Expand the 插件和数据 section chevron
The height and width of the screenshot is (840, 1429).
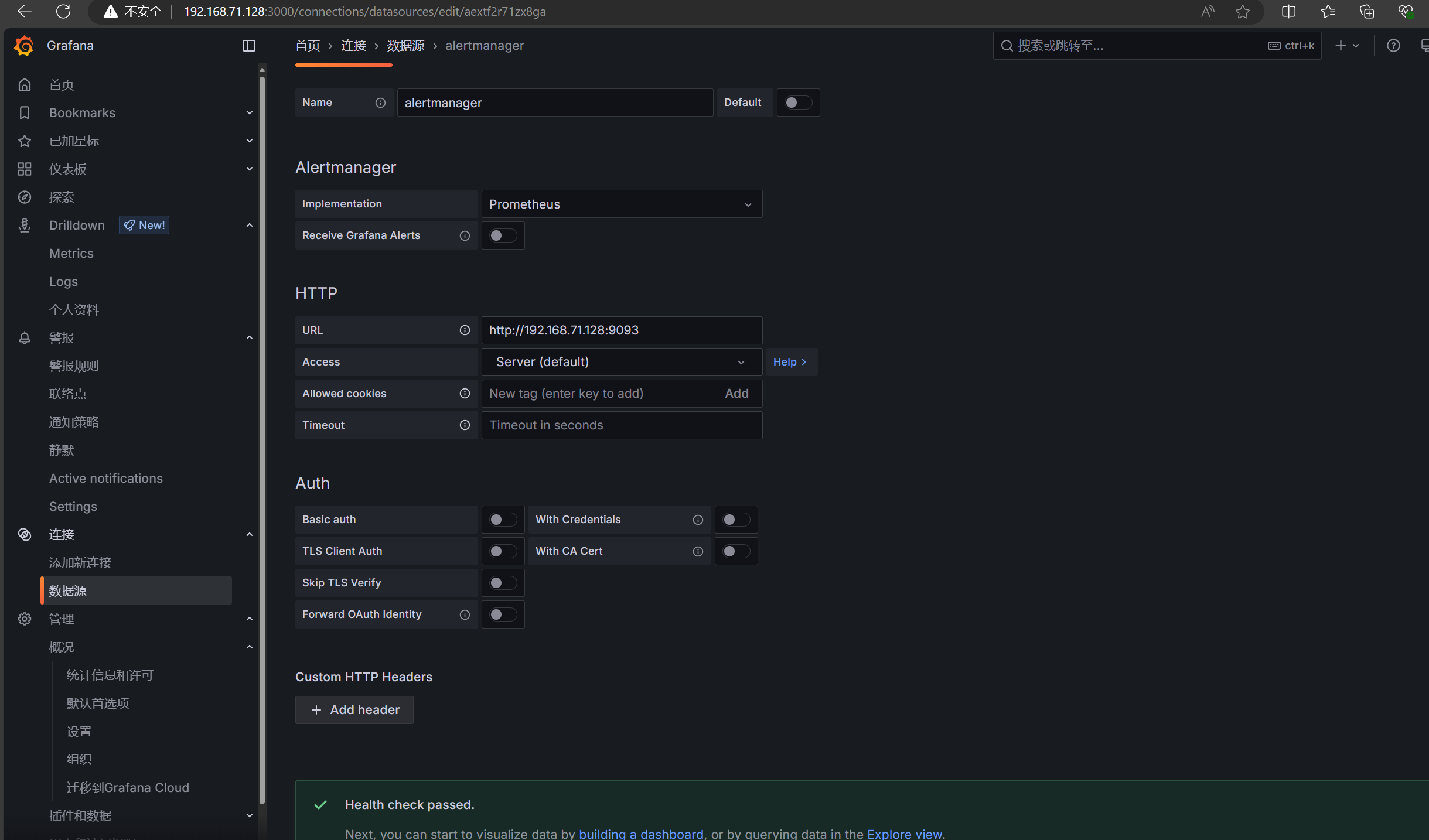click(x=250, y=816)
